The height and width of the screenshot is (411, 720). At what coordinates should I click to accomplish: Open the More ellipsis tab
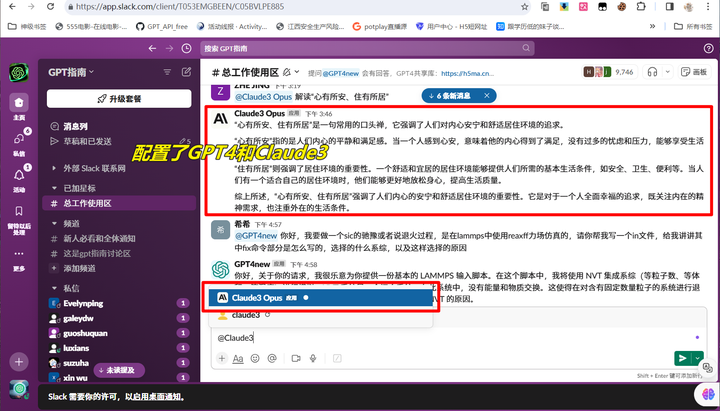(x=19, y=259)
